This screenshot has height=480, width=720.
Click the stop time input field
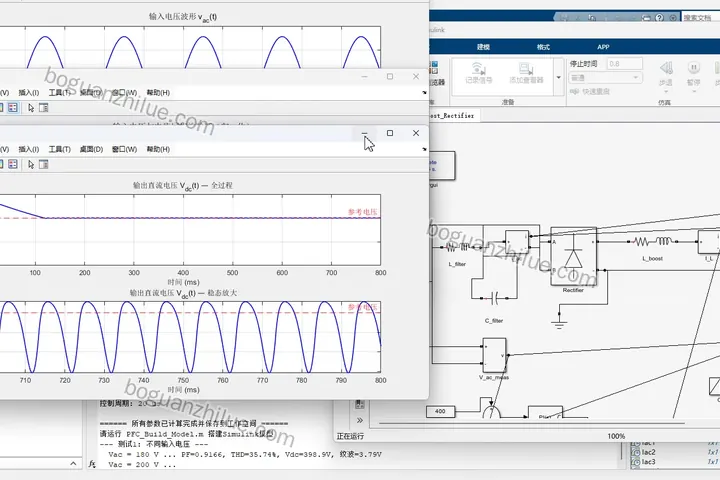[x=624, y=64]
